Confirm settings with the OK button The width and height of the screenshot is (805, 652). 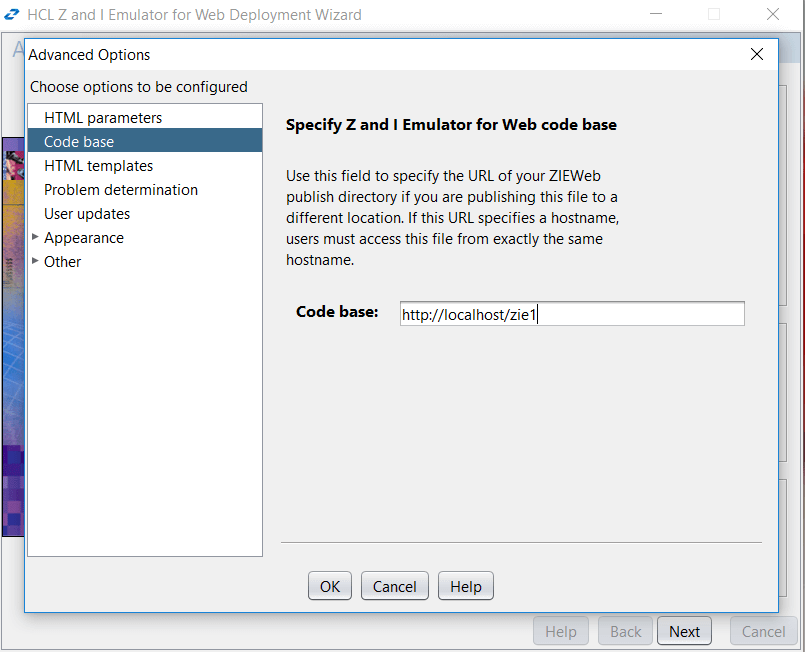pyautogui.click(x=329, y=586)
